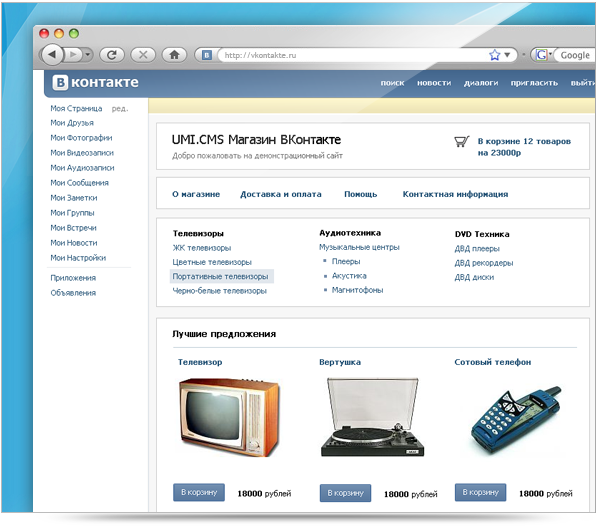This screenshot has height=530, width=600.
Task: Open Google search engine selector dropdown
Action: coord(543,55)
